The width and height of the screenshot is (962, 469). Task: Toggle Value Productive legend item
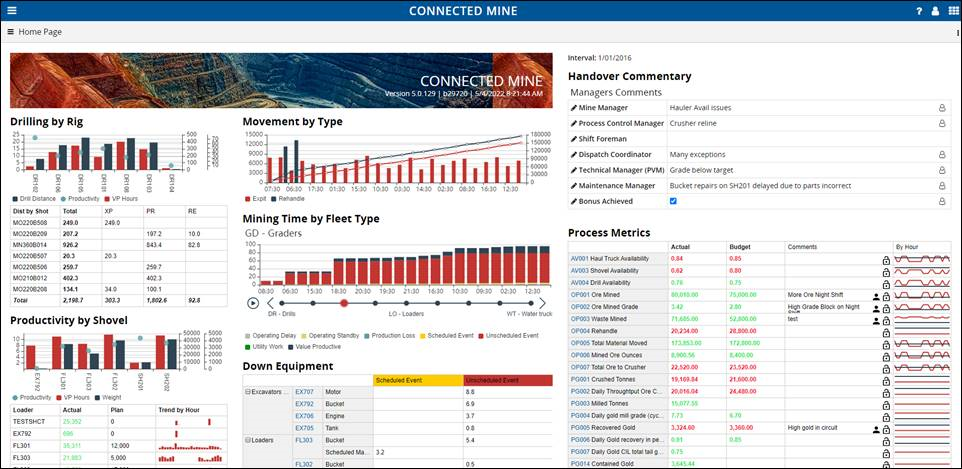pos(290,346)
